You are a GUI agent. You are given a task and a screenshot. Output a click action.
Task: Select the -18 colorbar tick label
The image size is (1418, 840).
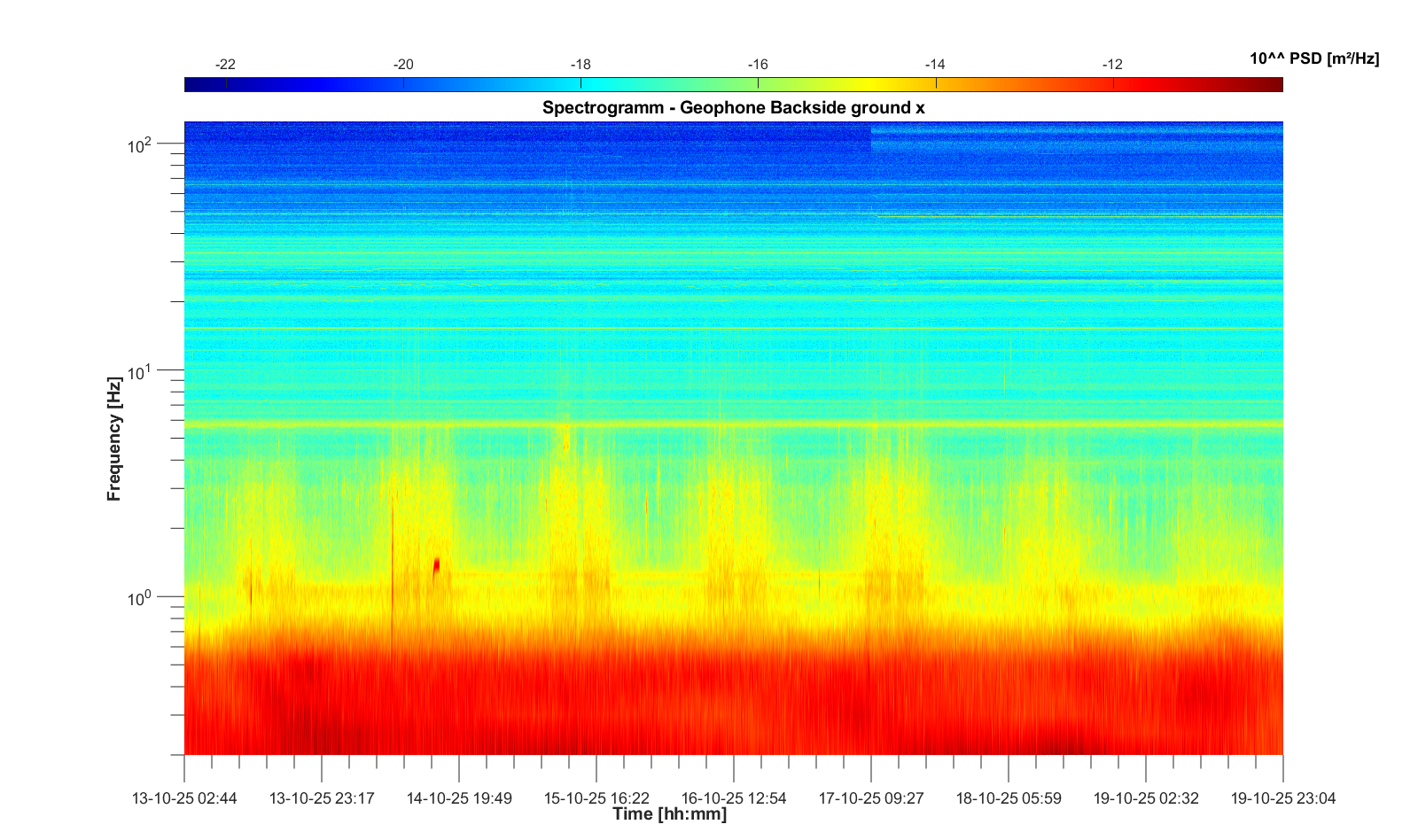pos(580,64)
